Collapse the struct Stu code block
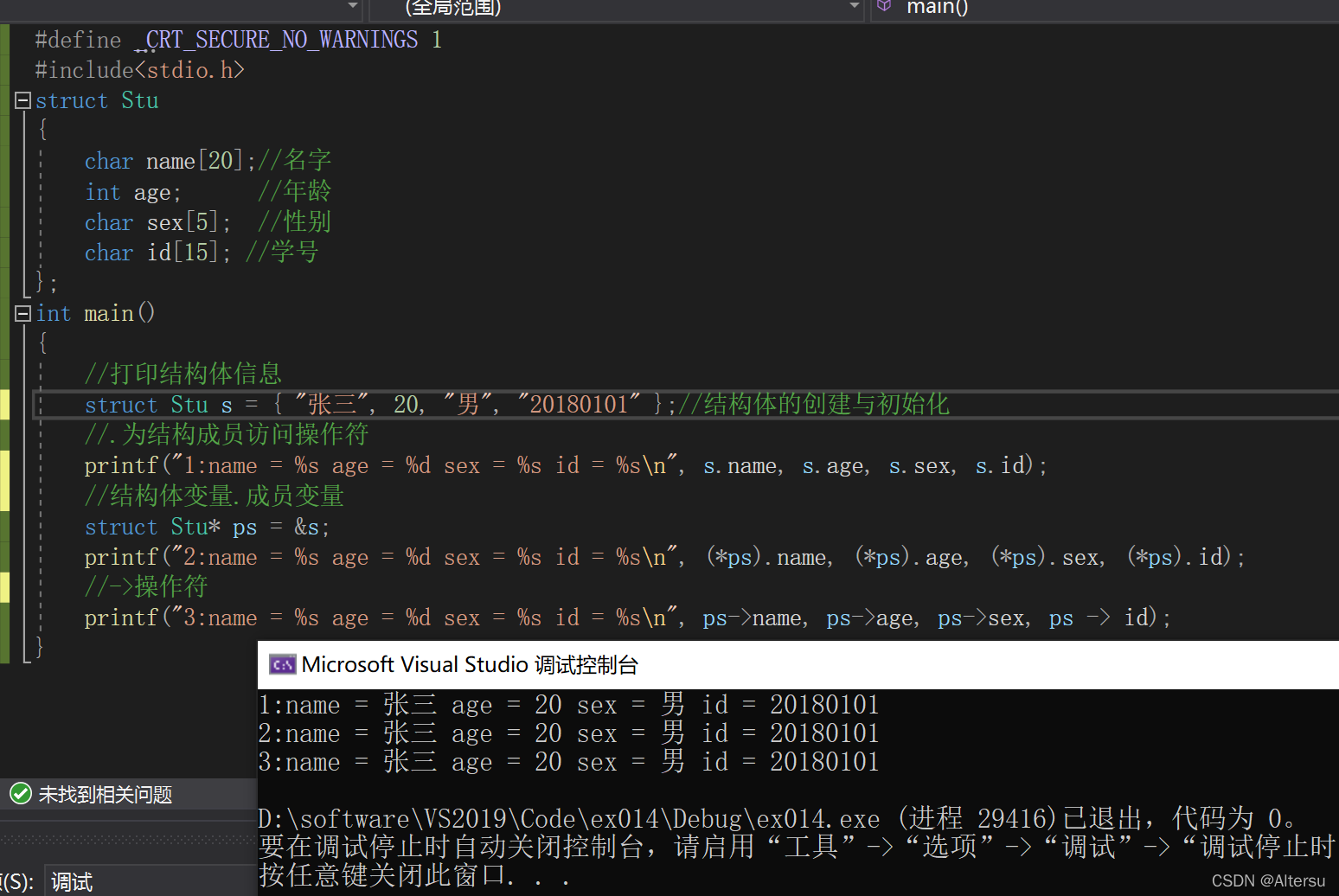The height and width of the screenshot is (896, 1339). (23, 100)
